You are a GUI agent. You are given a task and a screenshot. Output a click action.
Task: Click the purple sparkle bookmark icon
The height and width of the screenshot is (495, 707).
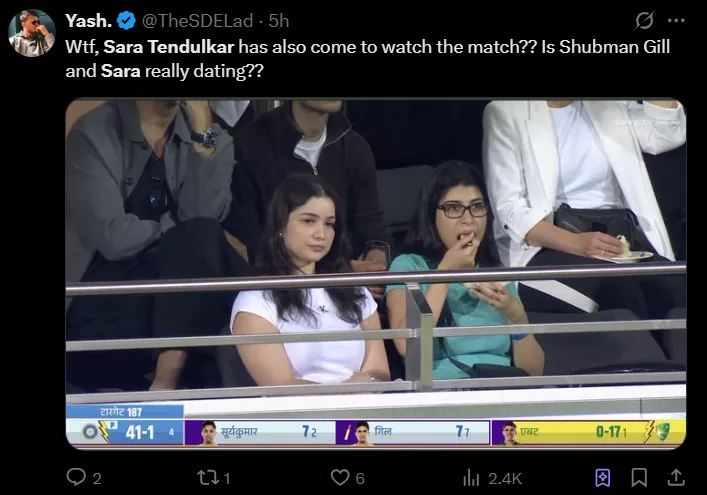tap(603, 477)
